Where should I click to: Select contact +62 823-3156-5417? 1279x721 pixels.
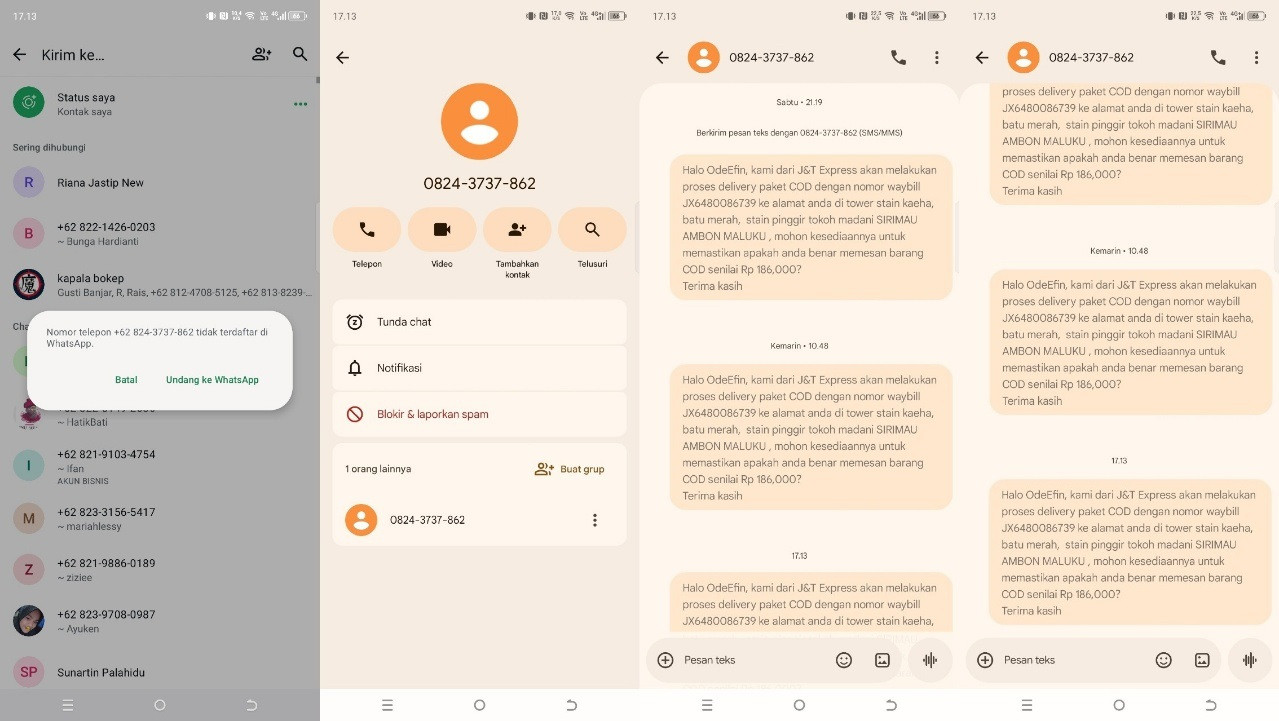[160, 518]
